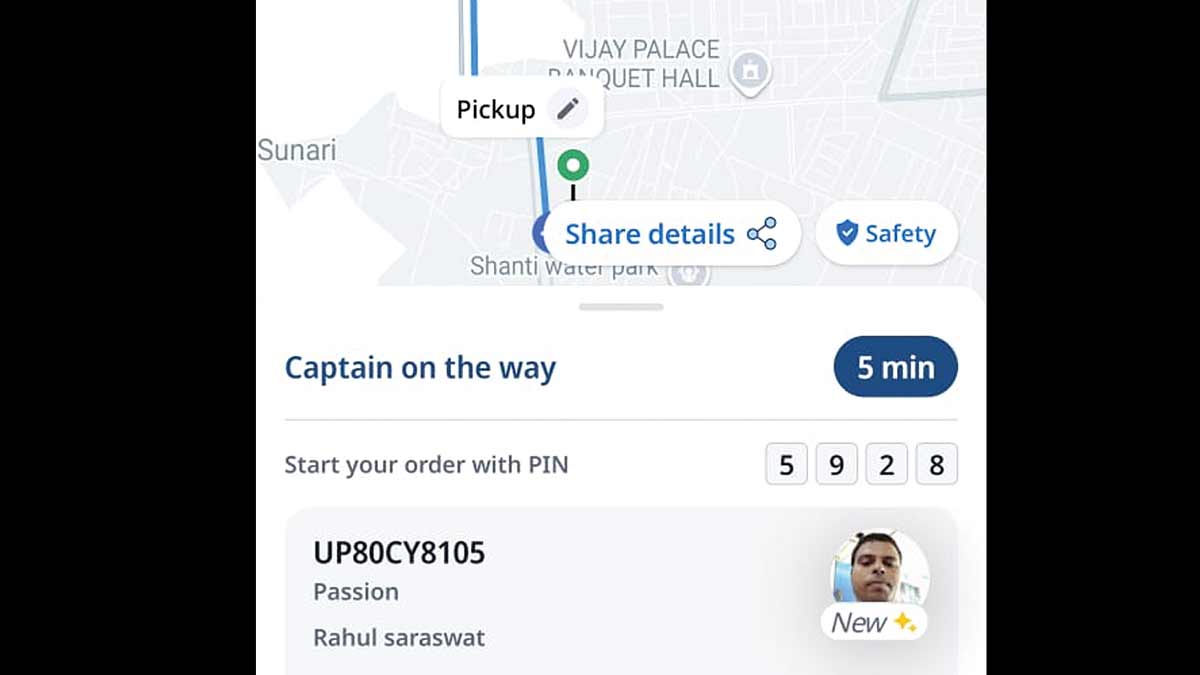The image size is (1200, 675).
Task: Tap the green pickup location marker
Action: [573, 164]
